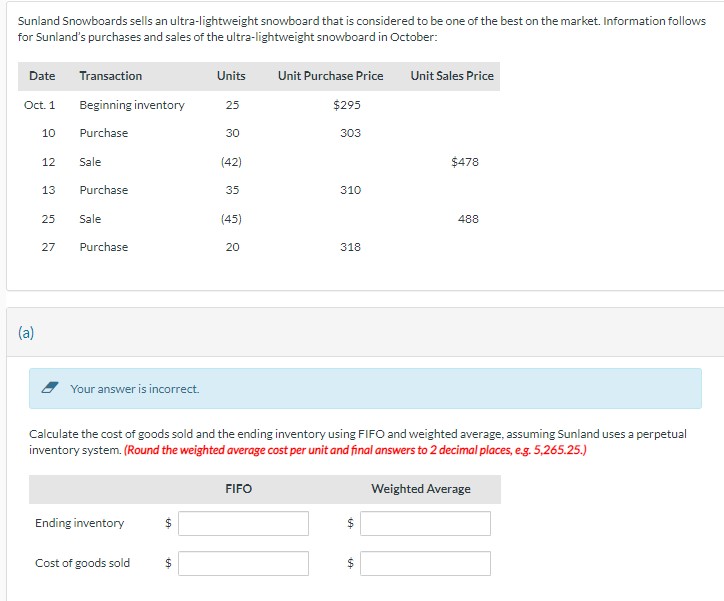The image size is (724, 601).
Task: Click the 'Oct. 1' date cell
Action: click(40, 105)
